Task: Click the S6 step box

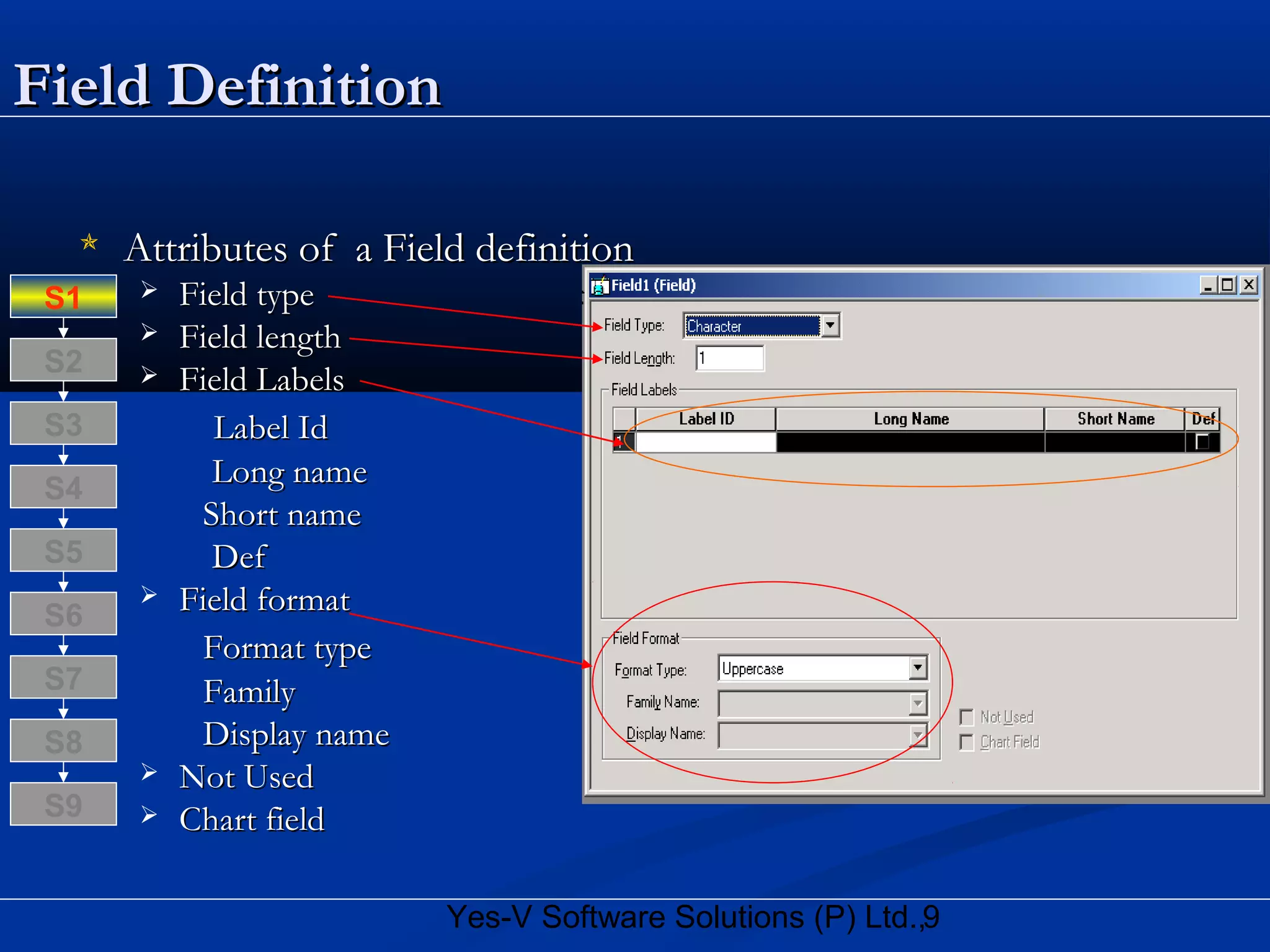Action: point(63,614)
